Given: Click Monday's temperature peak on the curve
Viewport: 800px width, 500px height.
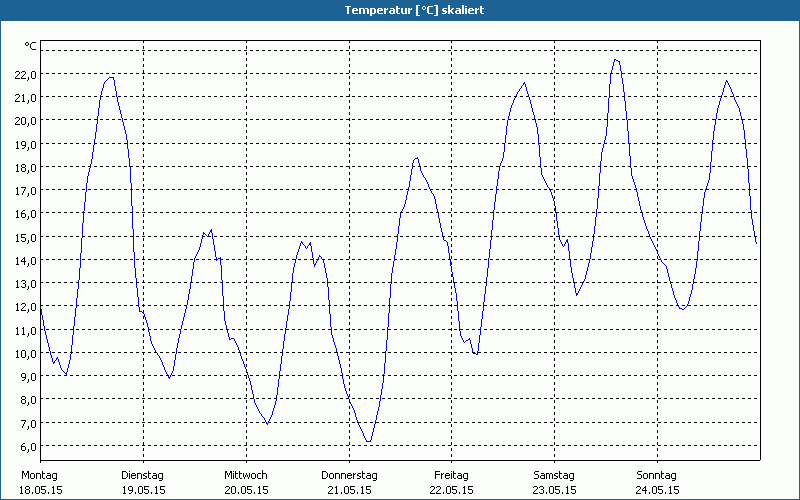Looking at the screenshot, I should [112, 77].
